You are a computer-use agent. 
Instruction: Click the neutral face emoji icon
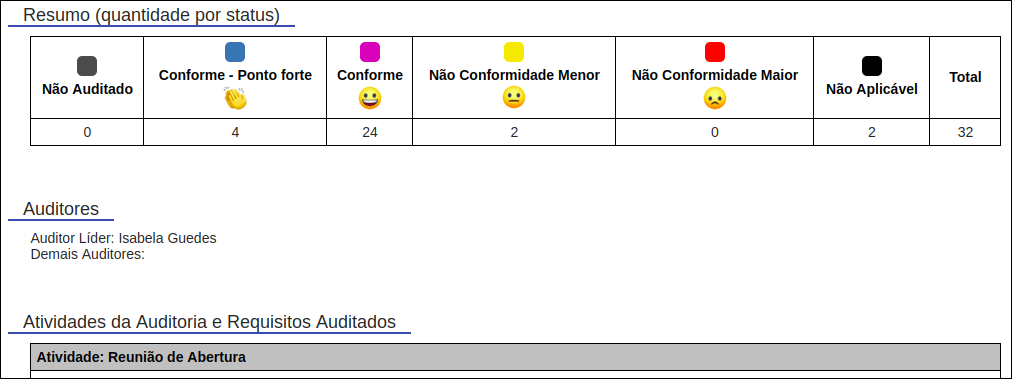point(514,97)
